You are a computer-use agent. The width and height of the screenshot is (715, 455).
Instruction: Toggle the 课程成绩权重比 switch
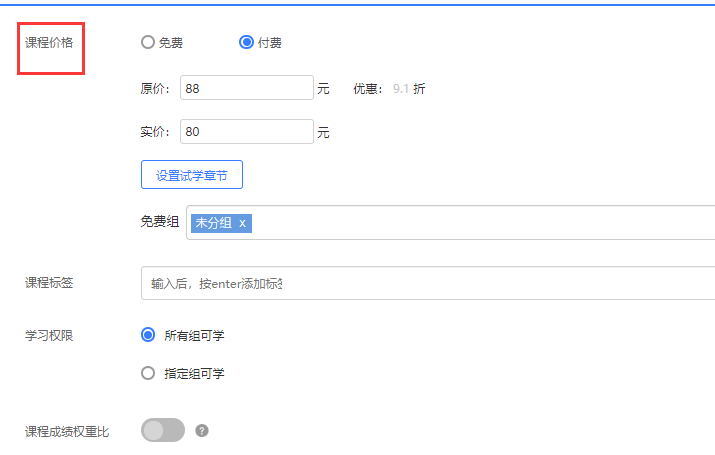(163, 430)
